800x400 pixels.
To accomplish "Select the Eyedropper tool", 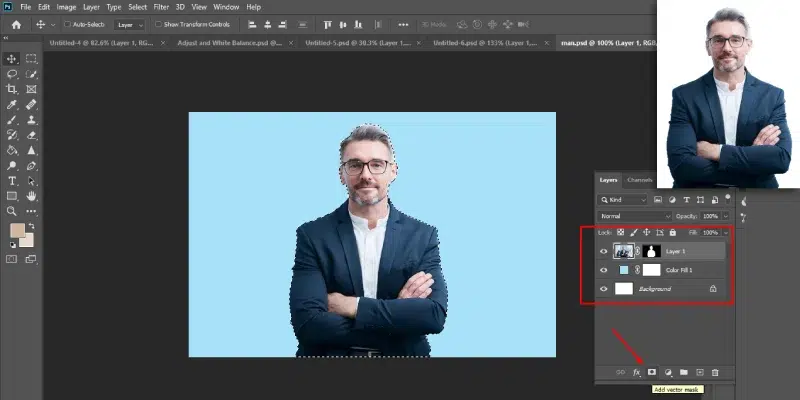I will coord(12,105).
